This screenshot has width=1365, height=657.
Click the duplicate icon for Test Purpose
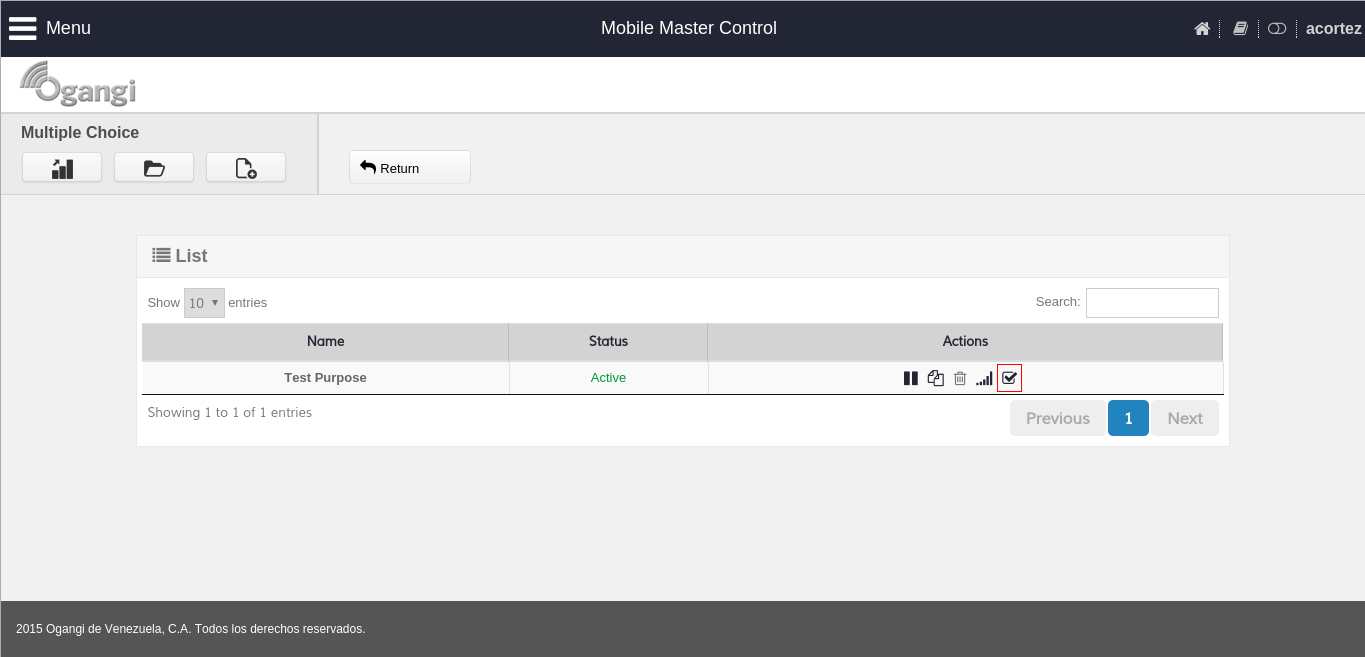(935, 378)
